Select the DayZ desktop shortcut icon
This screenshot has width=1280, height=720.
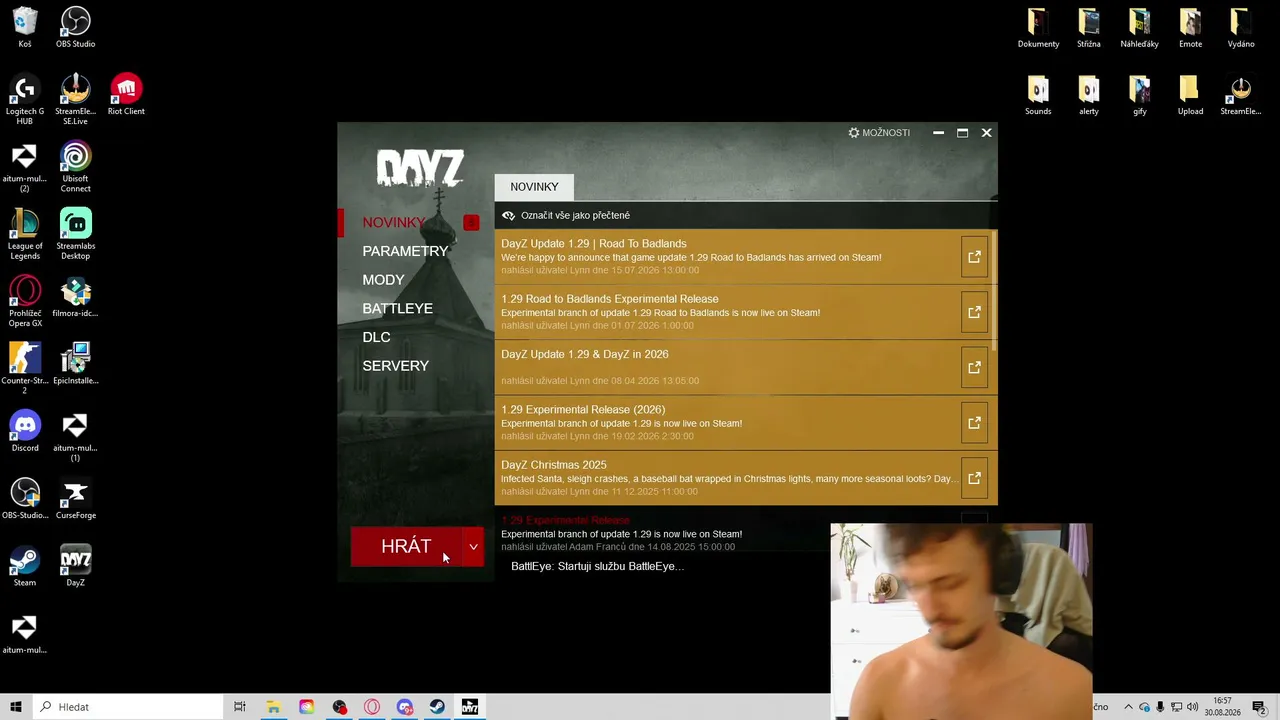pos(75,566)
